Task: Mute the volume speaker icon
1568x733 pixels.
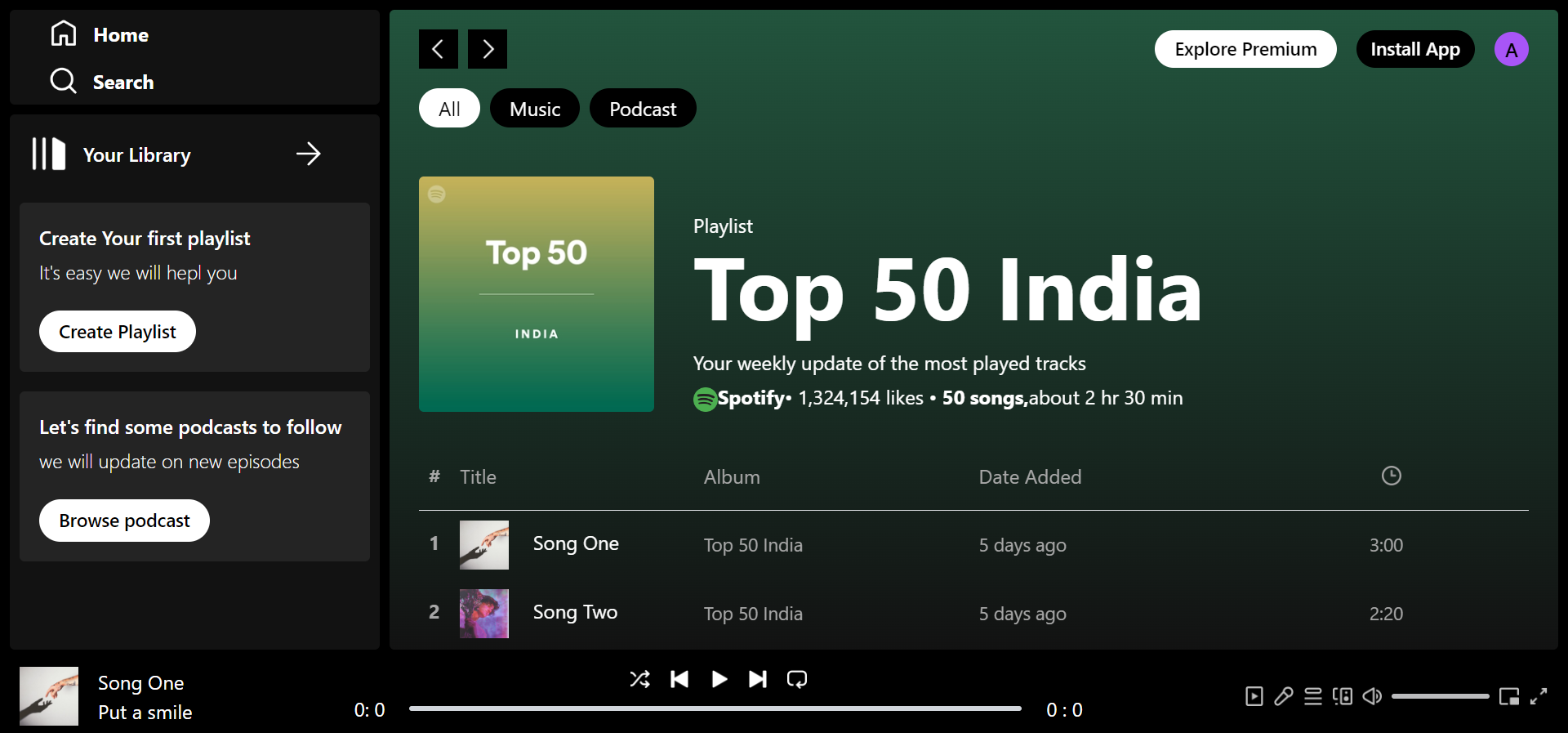Action: [1372, 696]
